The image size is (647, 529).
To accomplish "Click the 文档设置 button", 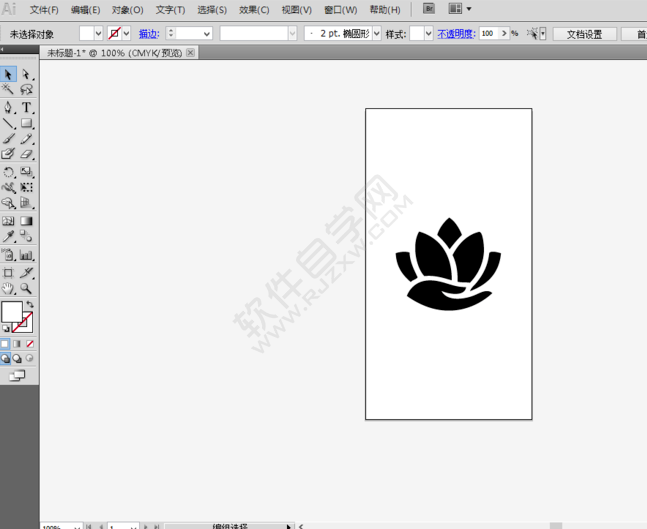I will point(584,34).
